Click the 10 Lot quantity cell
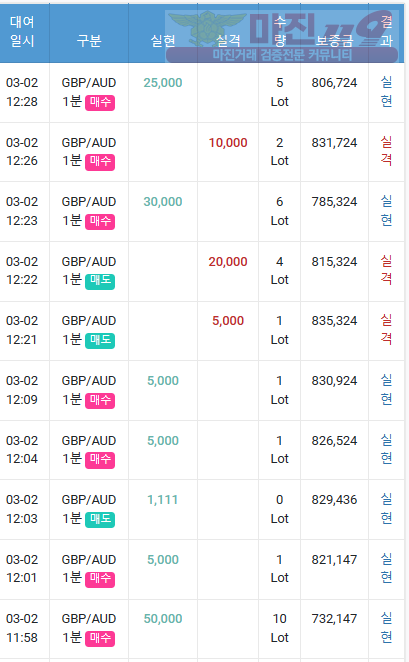This screenshot has height=662, width=409. coord(279,628)
